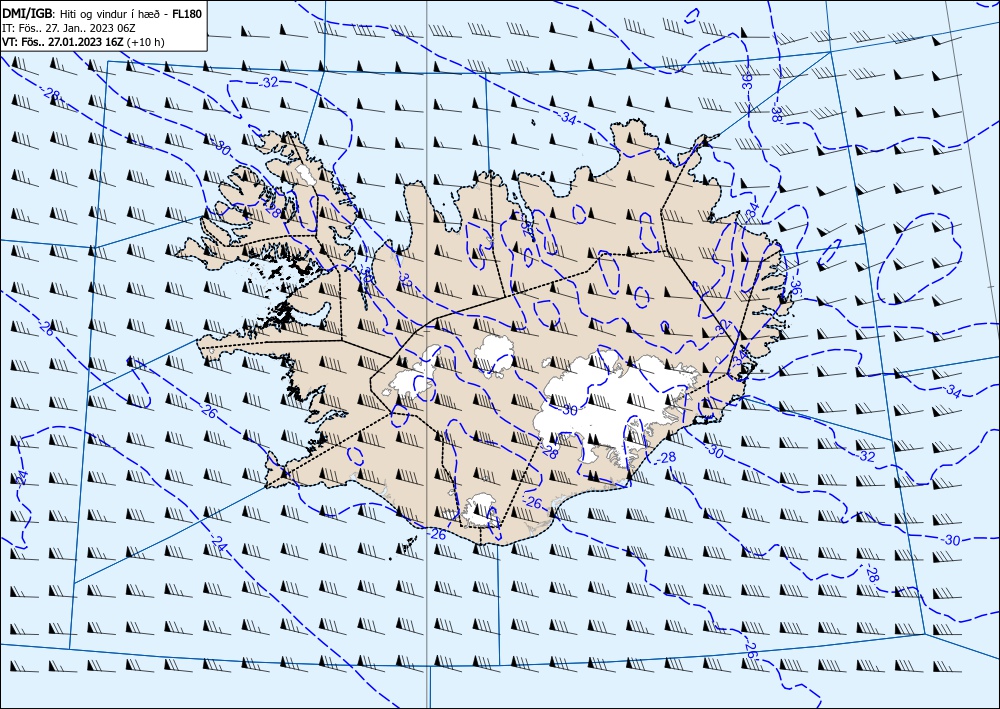Screen dimensions: 1000x709
Task: Click the title line 'DMI/IGB: Hiti og vindur í hæð'
Action: point(83,13)
